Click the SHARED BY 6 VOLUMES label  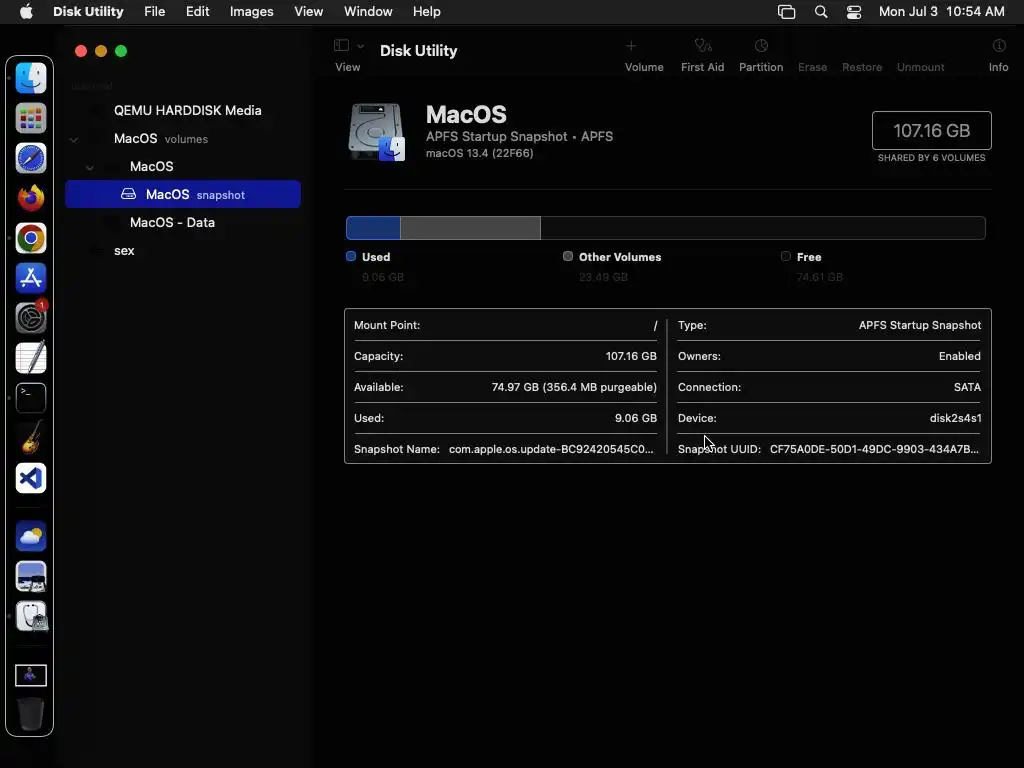click(x=931, y=157)
